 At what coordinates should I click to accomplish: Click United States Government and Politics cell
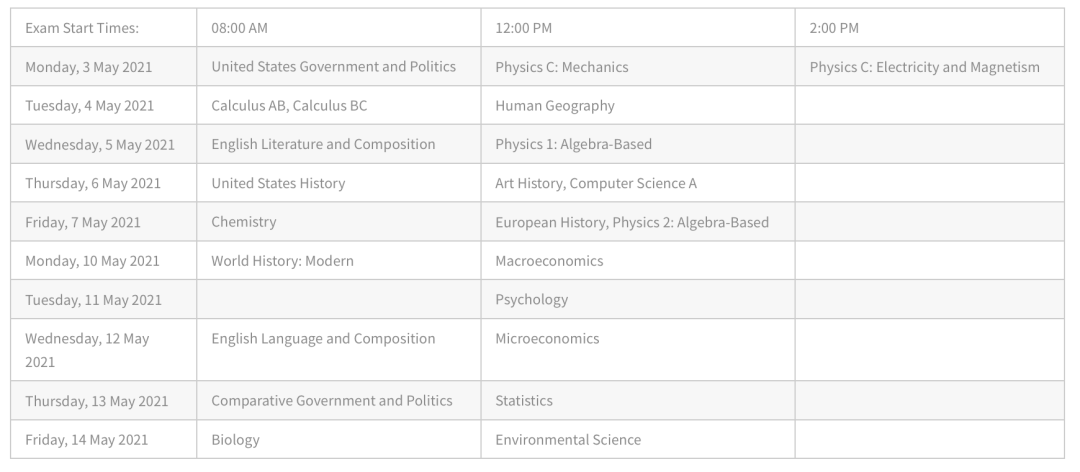coord(339,67)
